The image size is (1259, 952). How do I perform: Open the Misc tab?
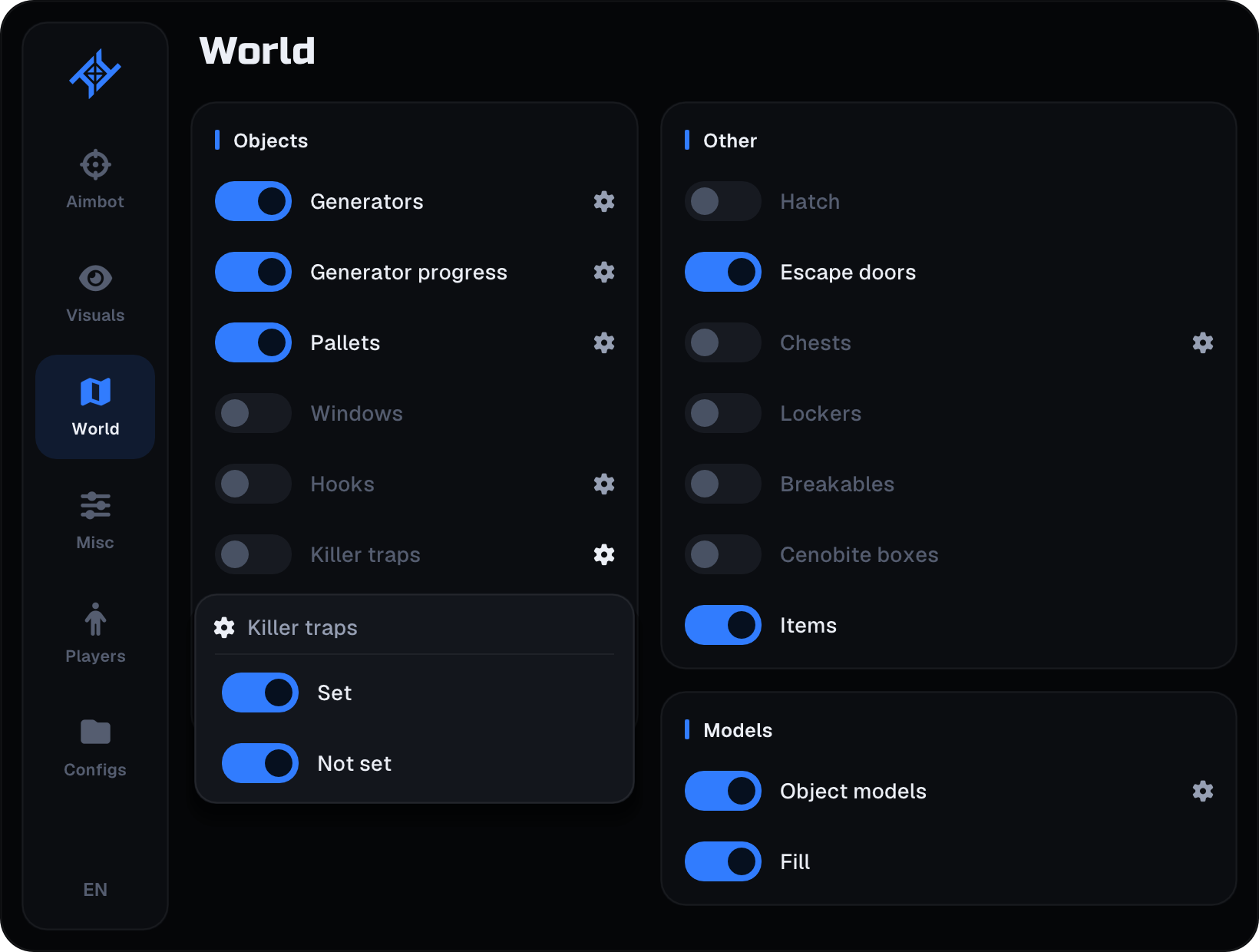point(95,521)
